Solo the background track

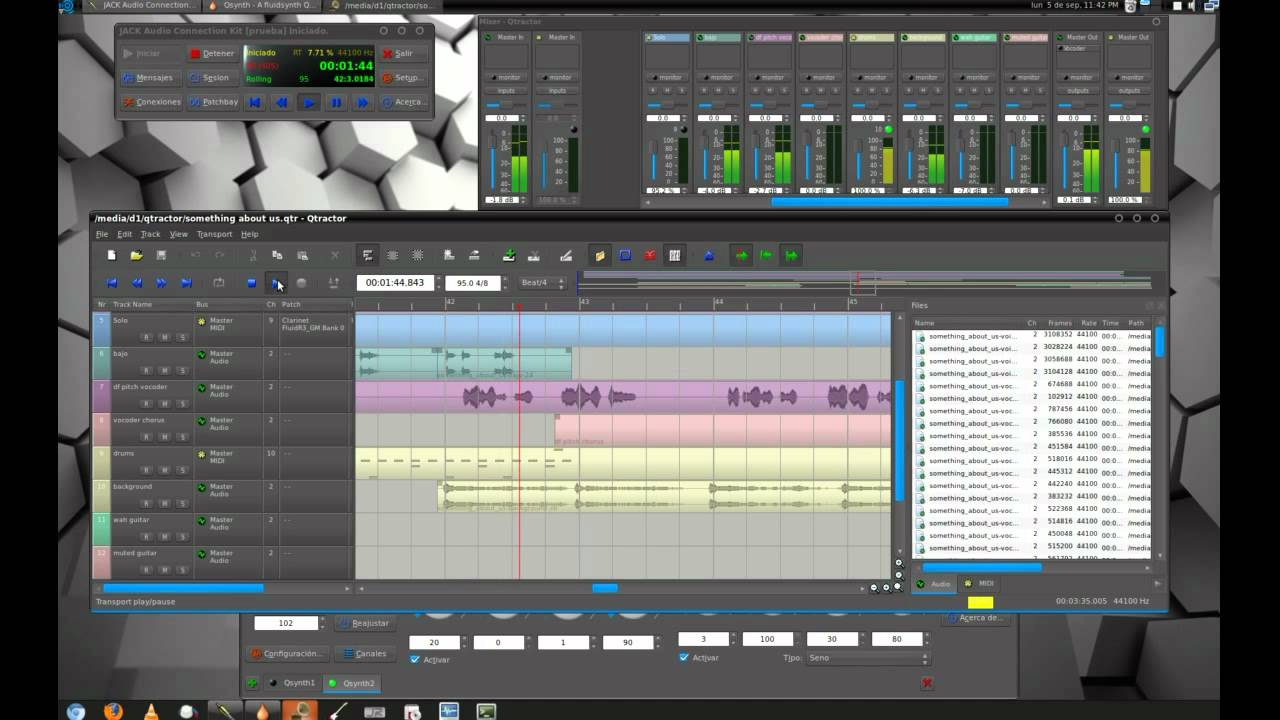[182, 503]
